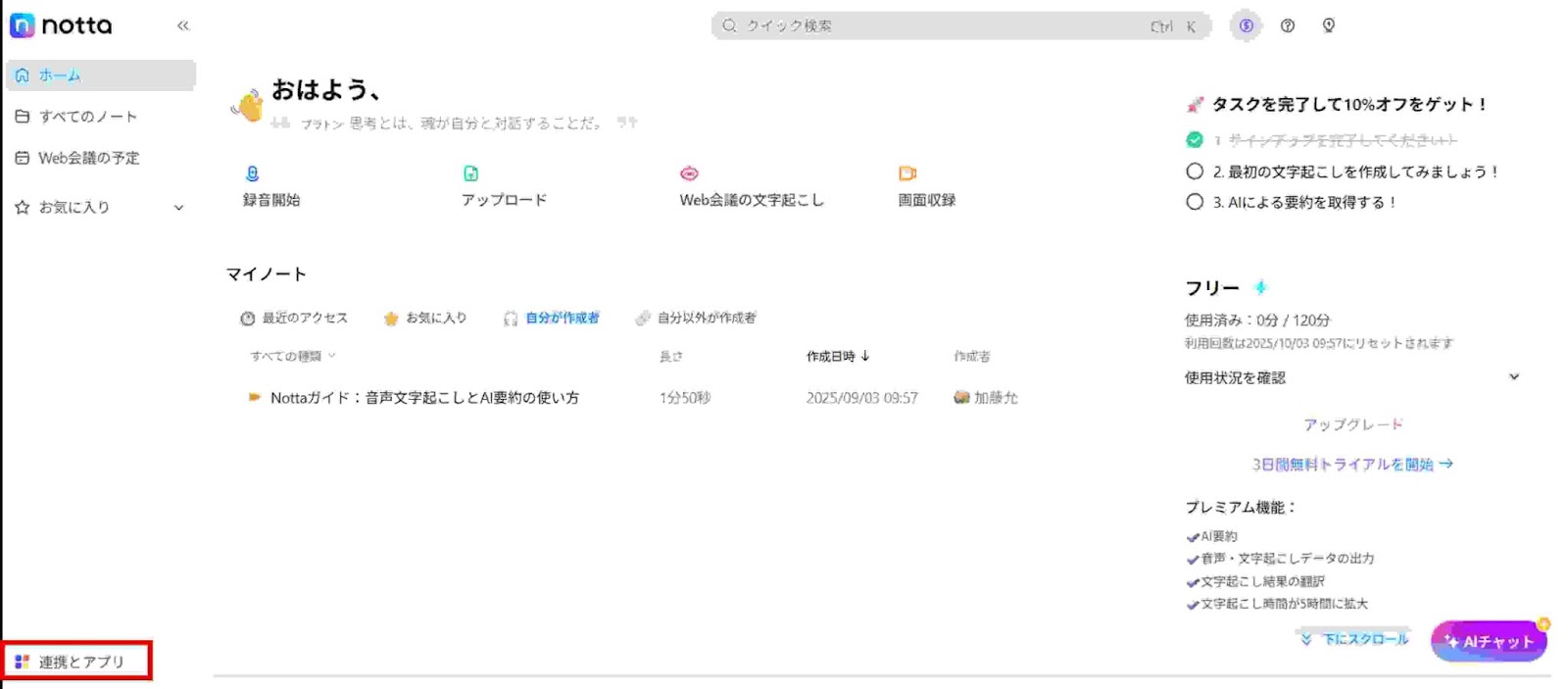The height and width of the screenshot is (689, 1568).
Task: Open the help question-mark icon
Action: 1288,26
